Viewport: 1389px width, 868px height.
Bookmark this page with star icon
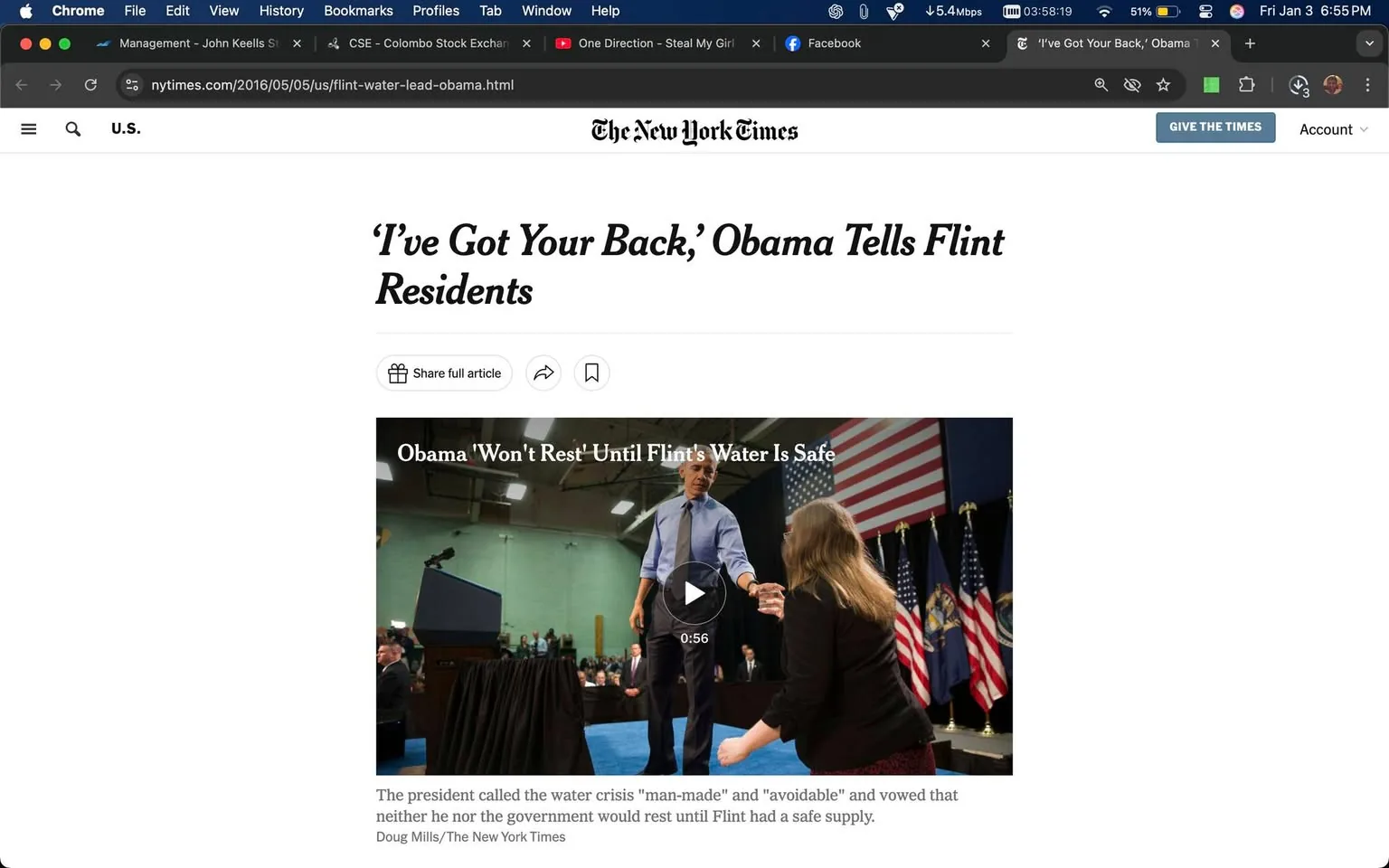[1164, 85]
